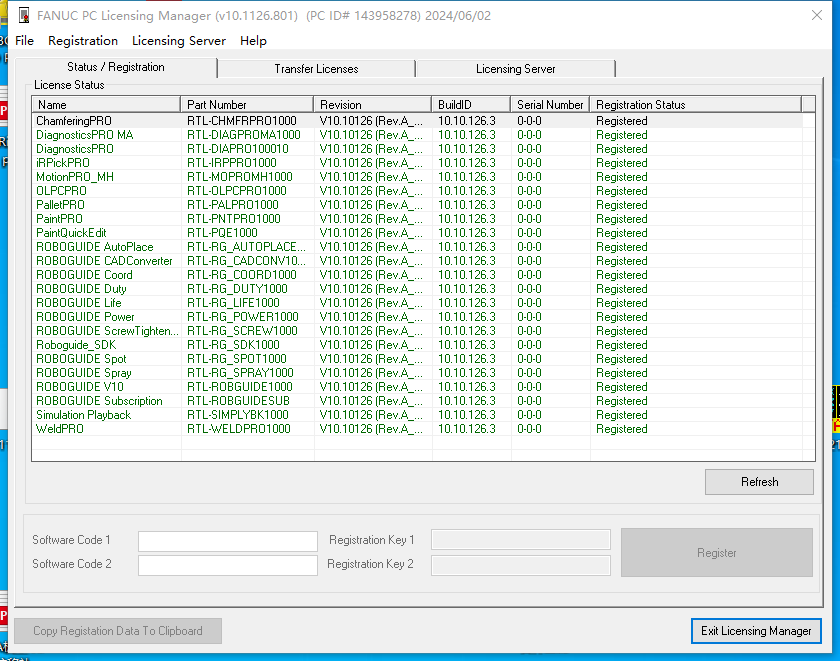Viewport: 840px width, 661px height.
Task: Open the File menu
Action: [x=25, y=41]
